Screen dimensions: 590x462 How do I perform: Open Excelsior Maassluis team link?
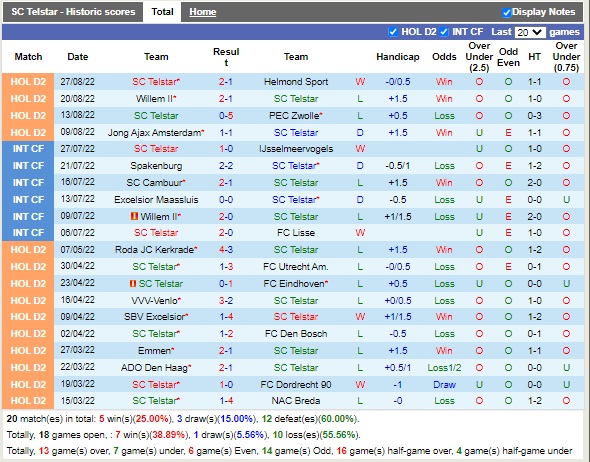coord(156,200)
